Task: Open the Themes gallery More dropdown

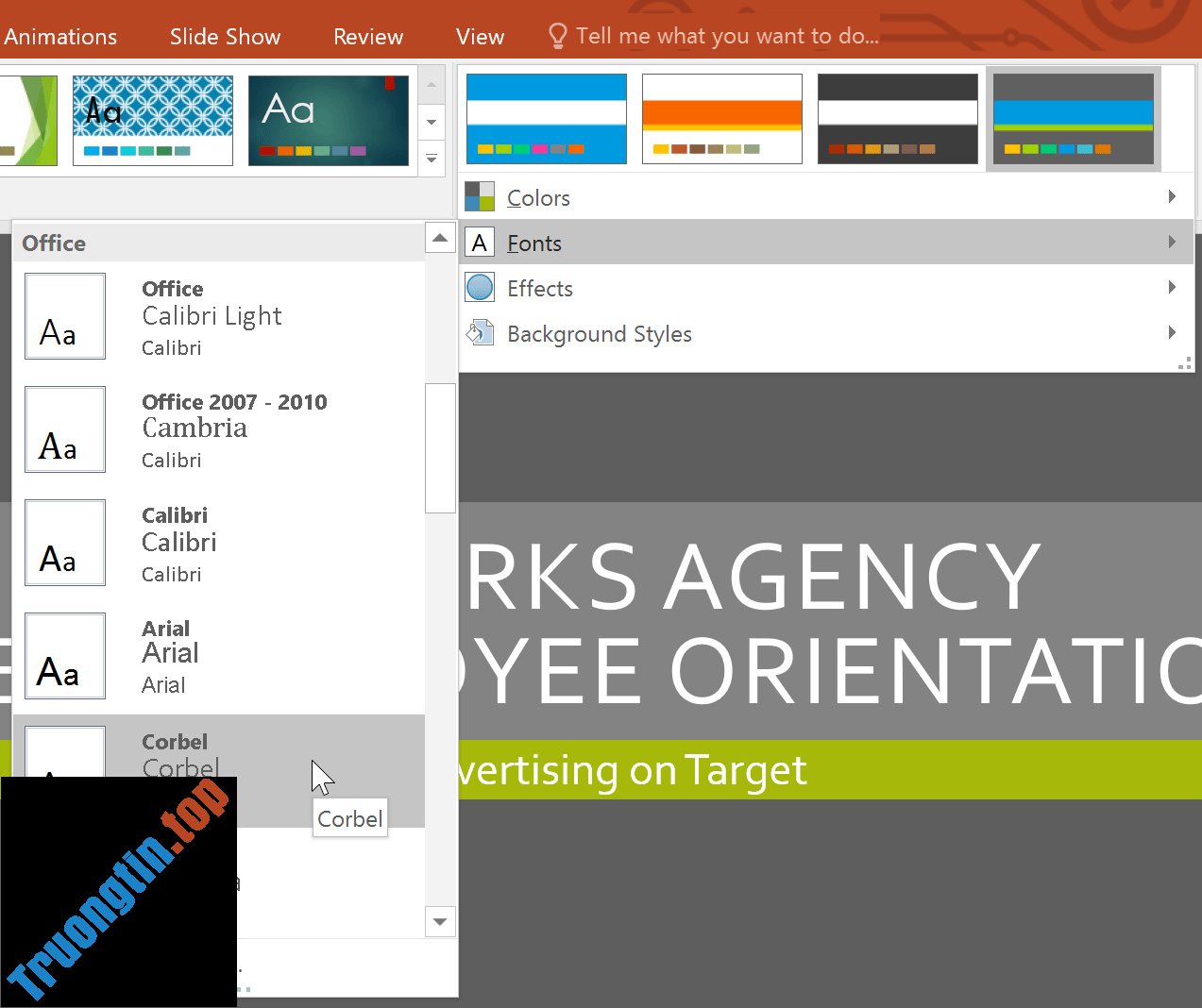Action: coord(431,160)
